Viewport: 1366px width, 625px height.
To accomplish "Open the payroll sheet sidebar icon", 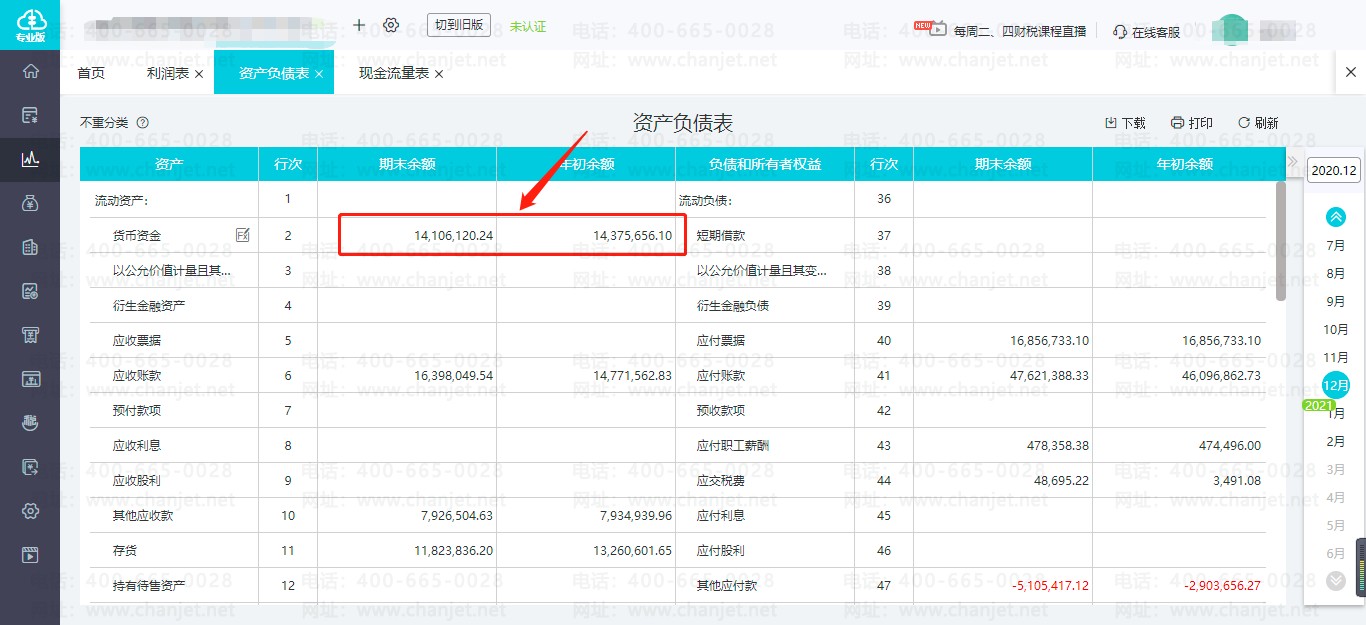I will click(x=30, y=291).
